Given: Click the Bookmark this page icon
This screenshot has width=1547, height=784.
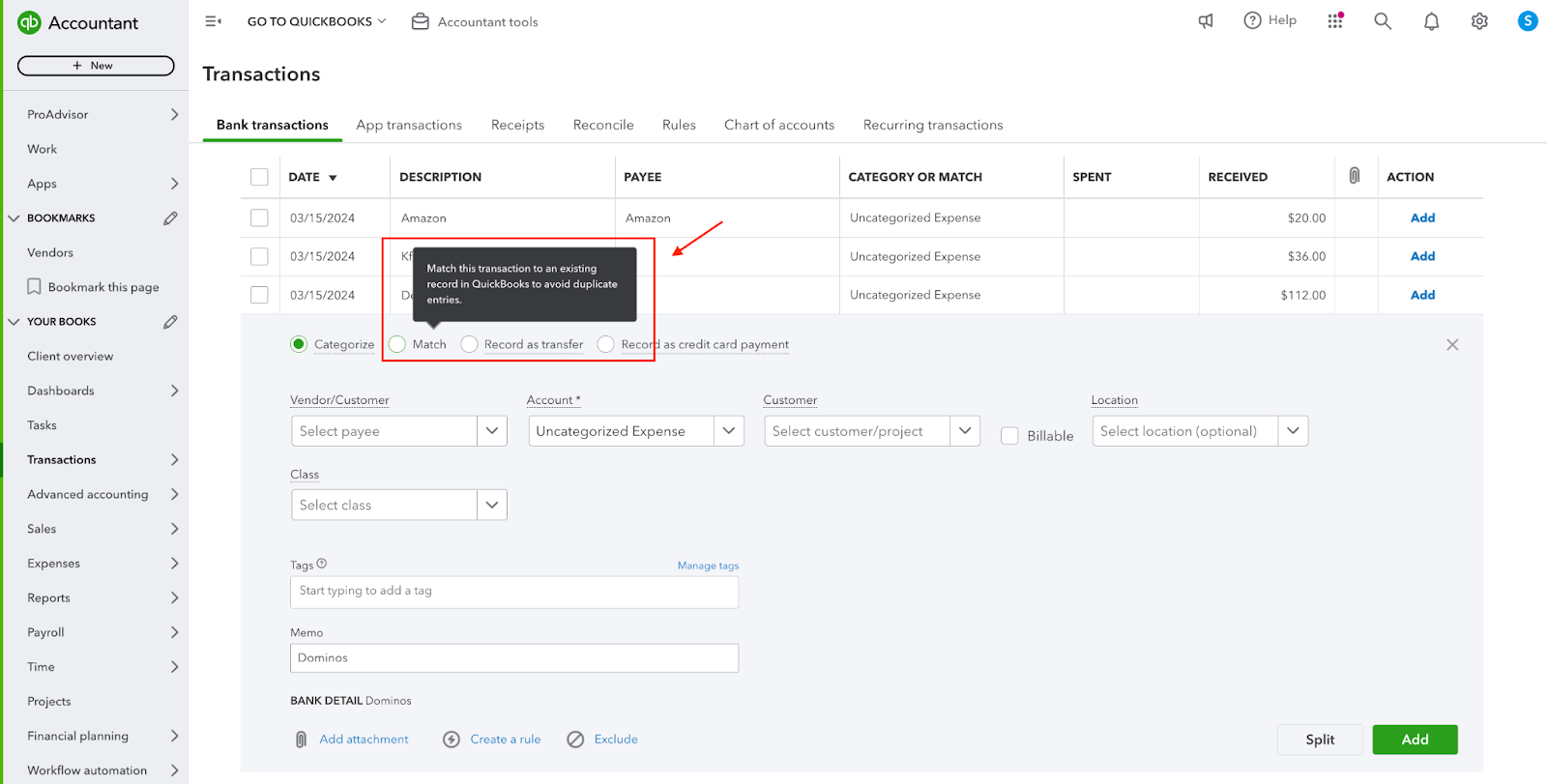Looking at the screenshot, I should (34, 287).
